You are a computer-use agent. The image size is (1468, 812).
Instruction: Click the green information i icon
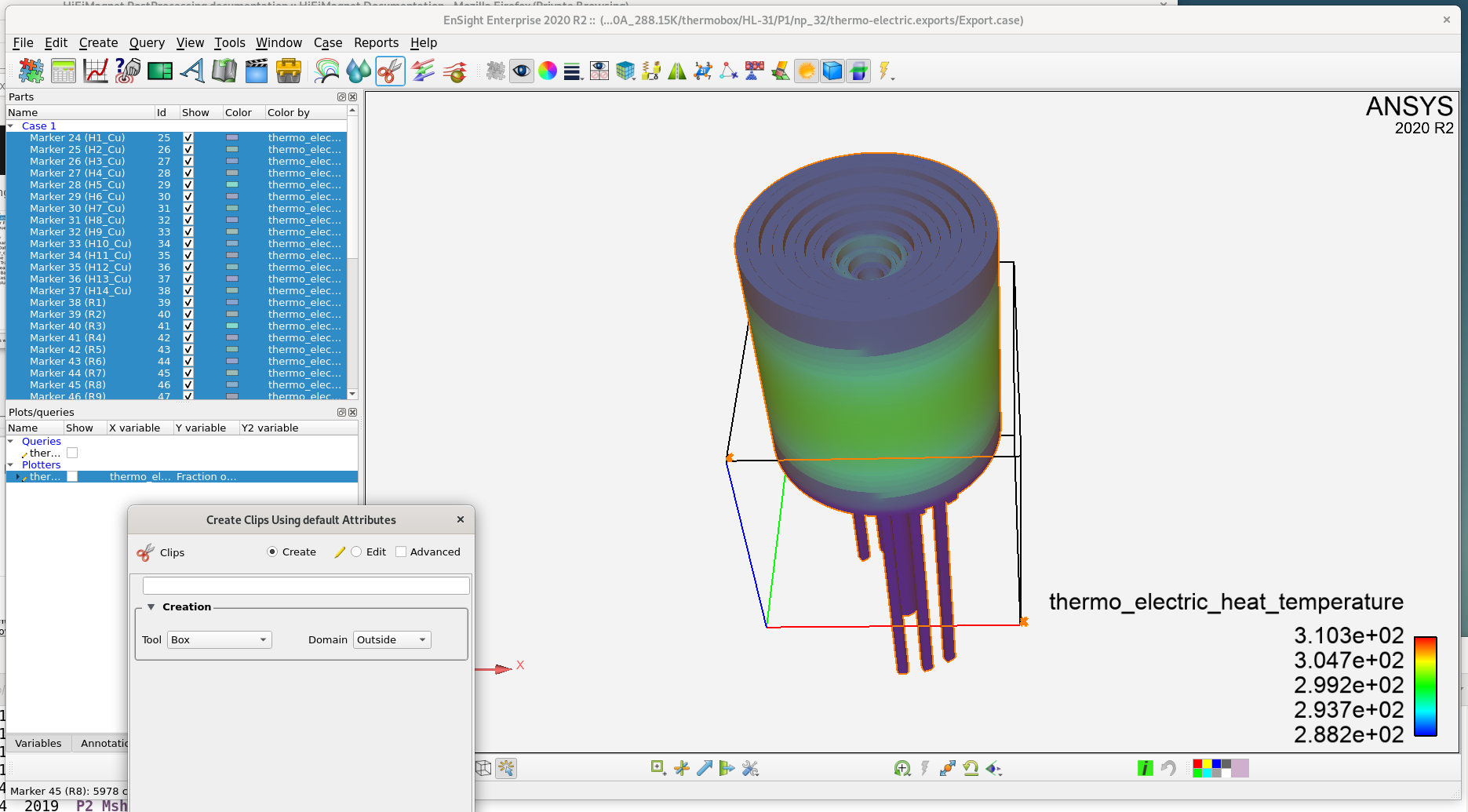tap(1146, 768)
